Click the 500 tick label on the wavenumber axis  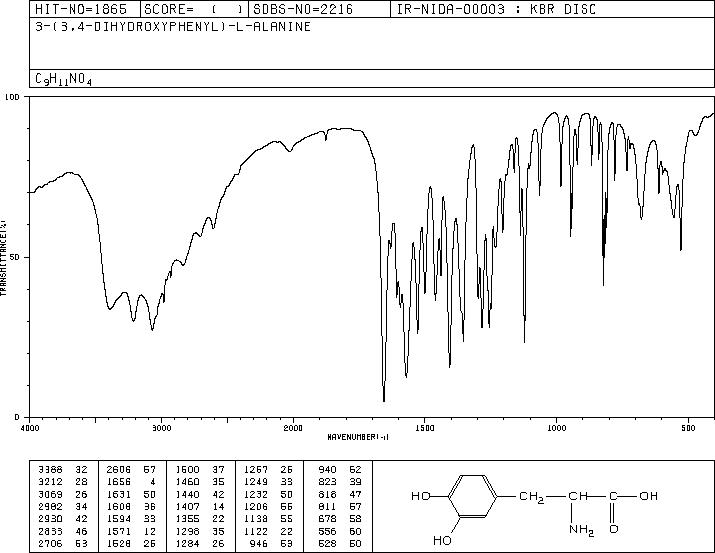pyautogui.click(x=688, y=428)
